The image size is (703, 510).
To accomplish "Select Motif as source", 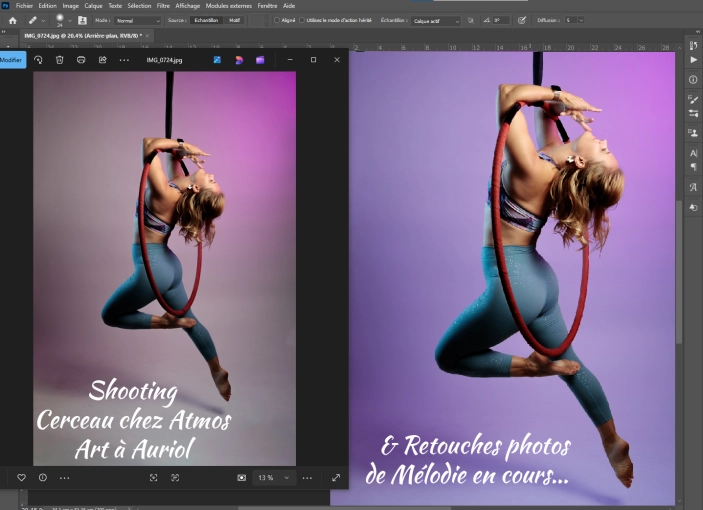I will [x=234, y=21].
